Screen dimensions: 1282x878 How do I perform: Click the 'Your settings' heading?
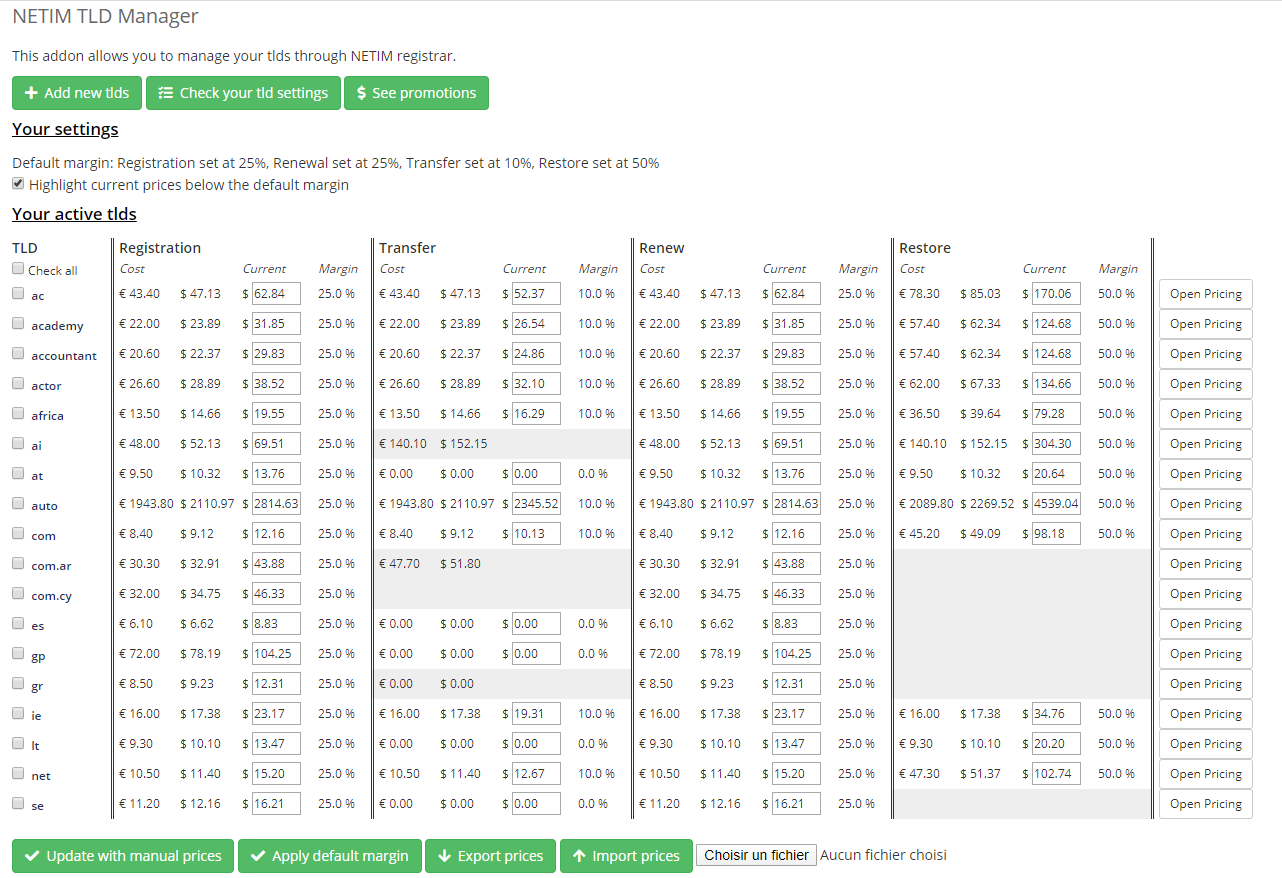point(65,129)
